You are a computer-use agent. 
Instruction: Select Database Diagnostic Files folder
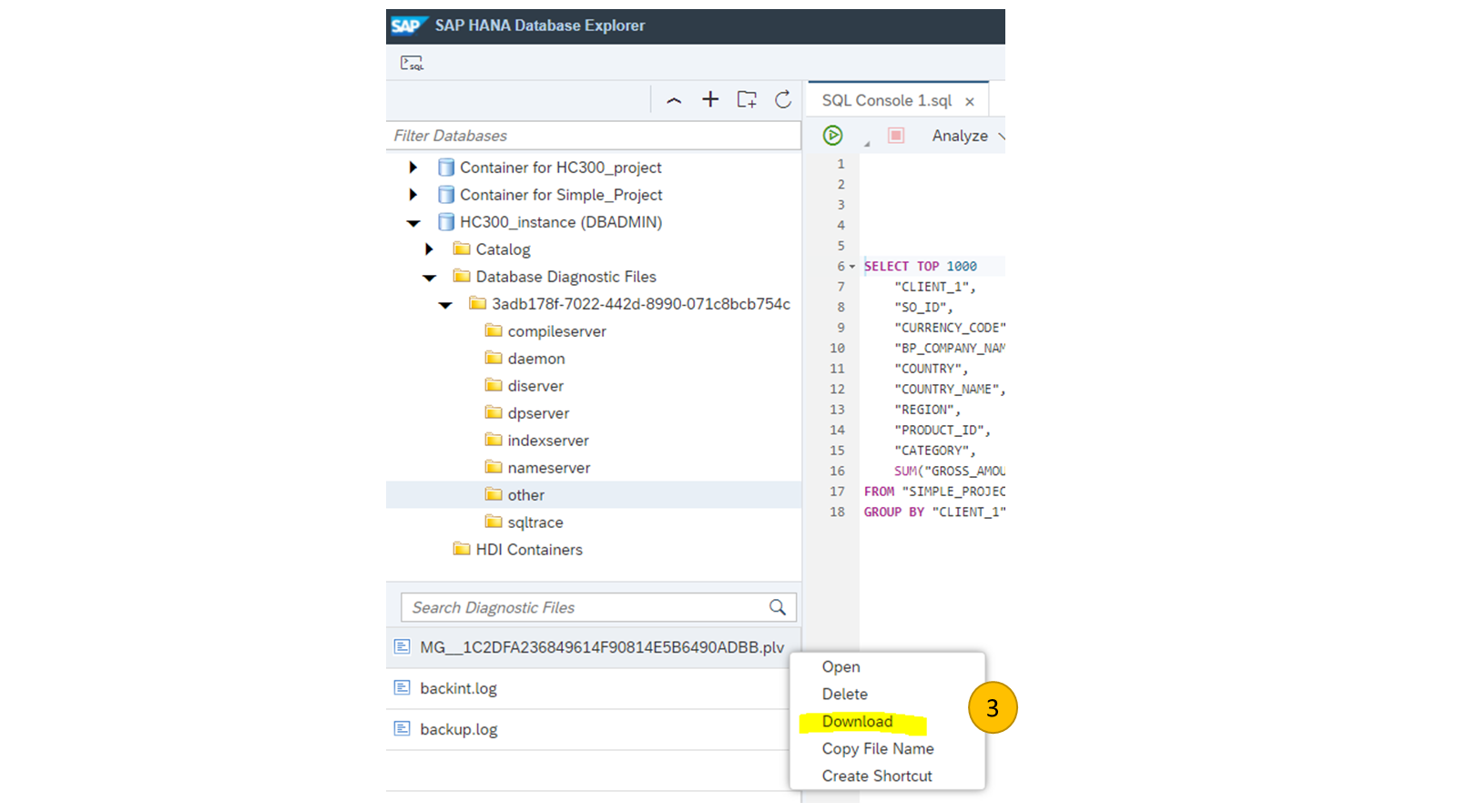(x=565, y=277)
